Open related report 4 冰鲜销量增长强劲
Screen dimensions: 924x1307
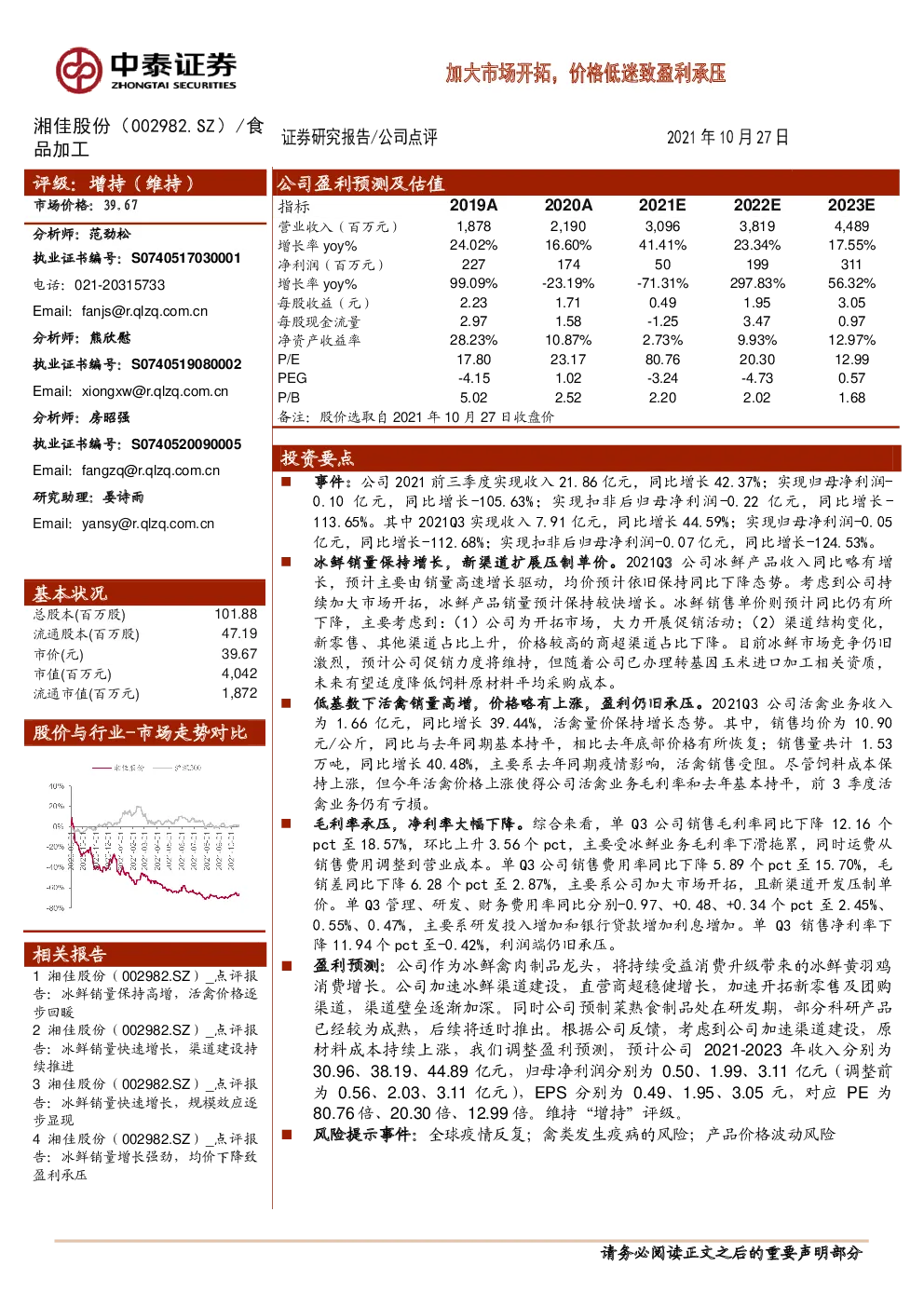coord(145,1157)
